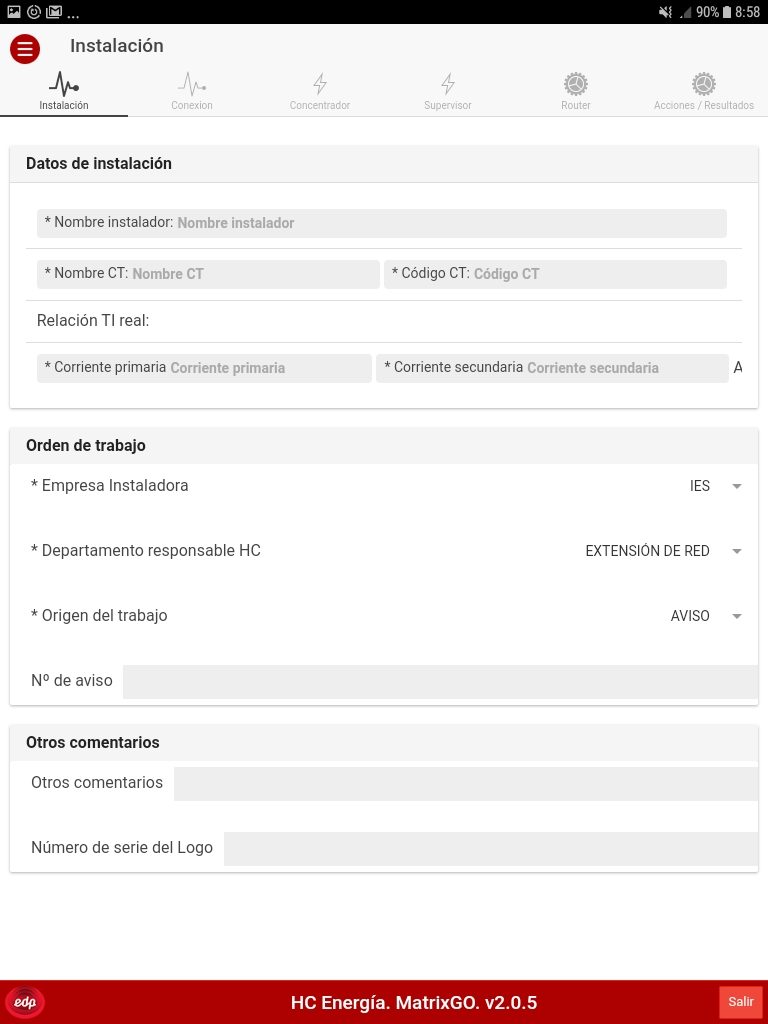The height and width of the screenshot is (1024, 768).
Task: Tap the edp logo in footer
Action: click(x=25, y=1002)
